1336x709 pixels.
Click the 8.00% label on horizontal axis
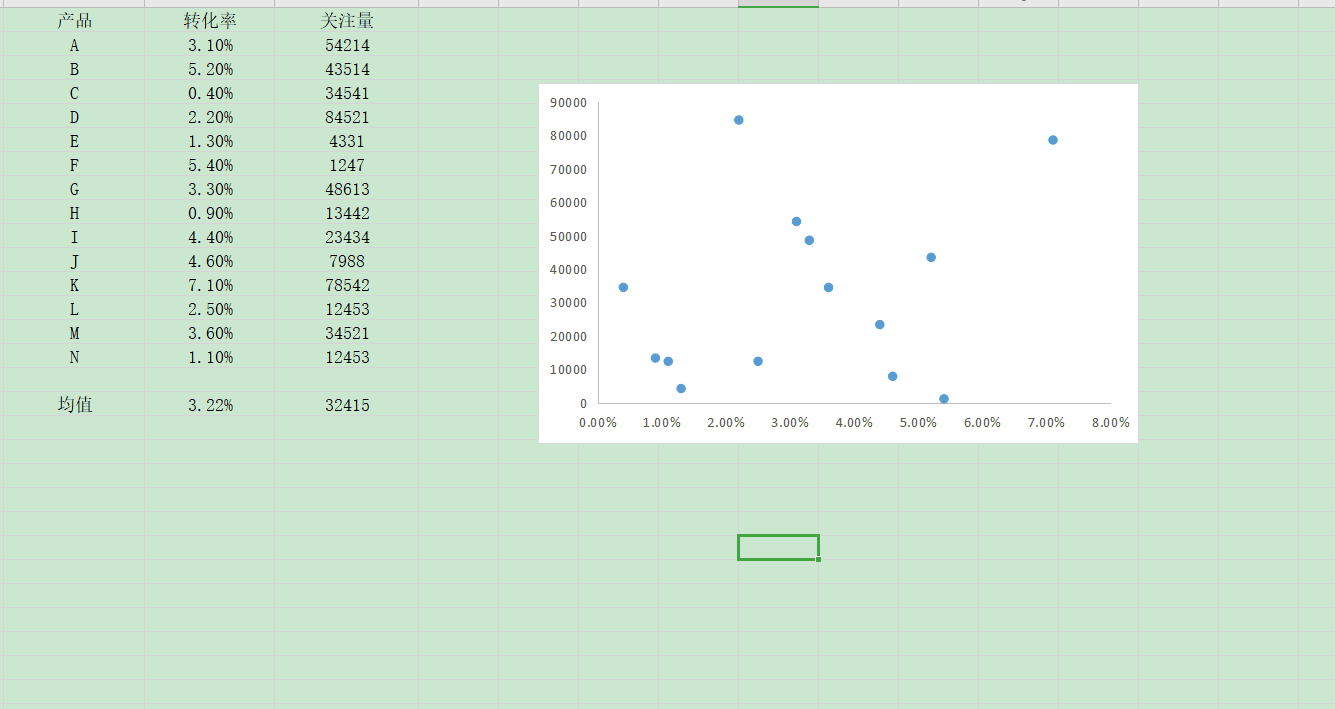click(1110, 423)
